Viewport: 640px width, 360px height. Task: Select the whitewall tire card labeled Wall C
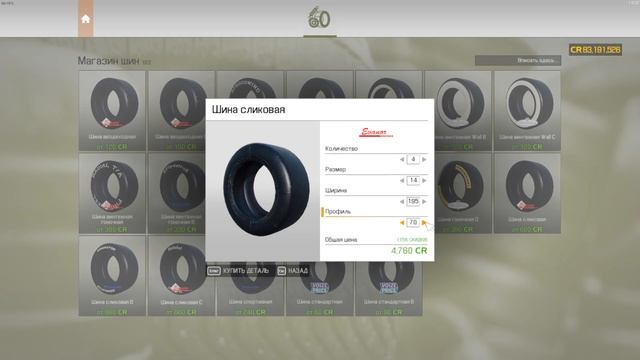[x=527, y=111]
